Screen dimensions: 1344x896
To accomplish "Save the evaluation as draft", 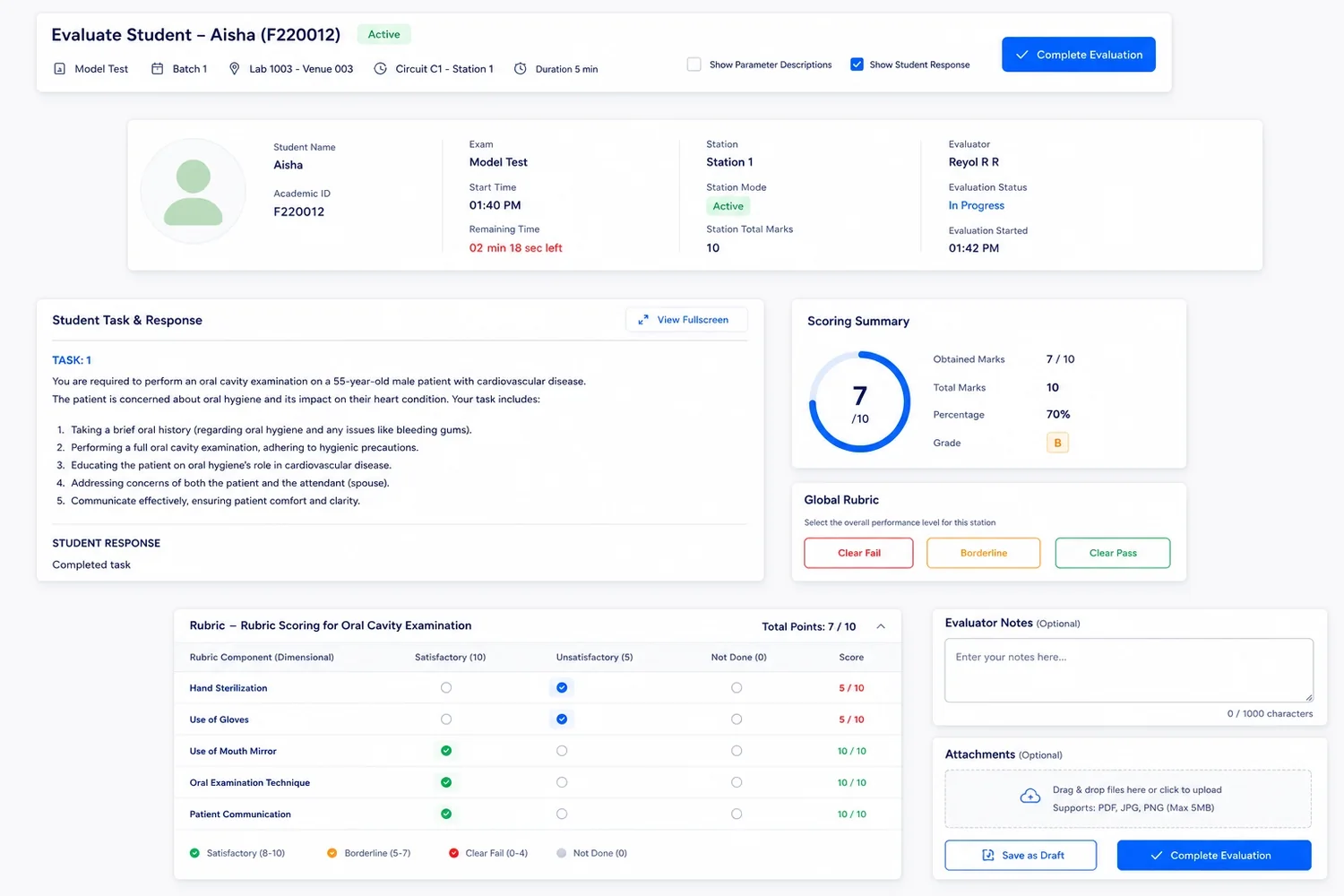I will click(1021, 855).
